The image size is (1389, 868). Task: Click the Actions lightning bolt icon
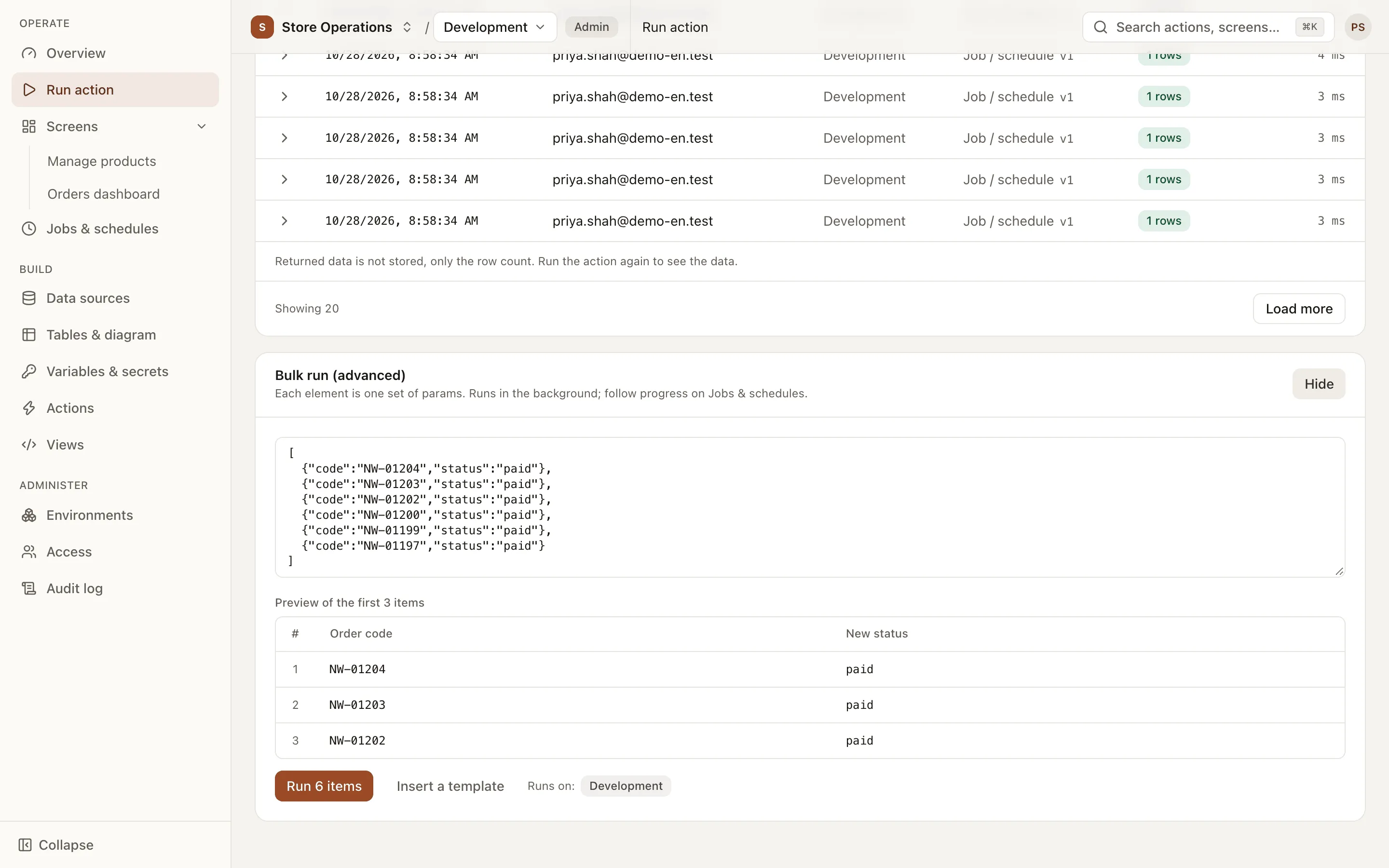click(x=29, y=408)
